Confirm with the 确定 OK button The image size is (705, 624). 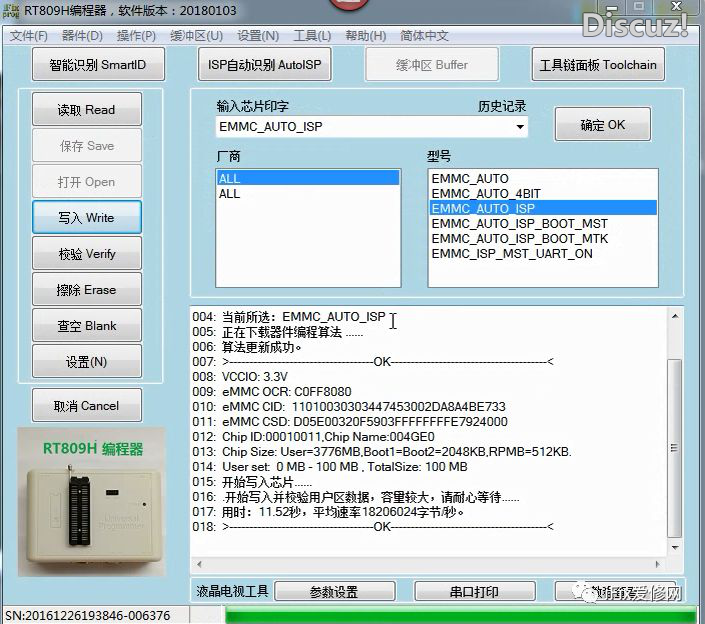pos(602,125)
